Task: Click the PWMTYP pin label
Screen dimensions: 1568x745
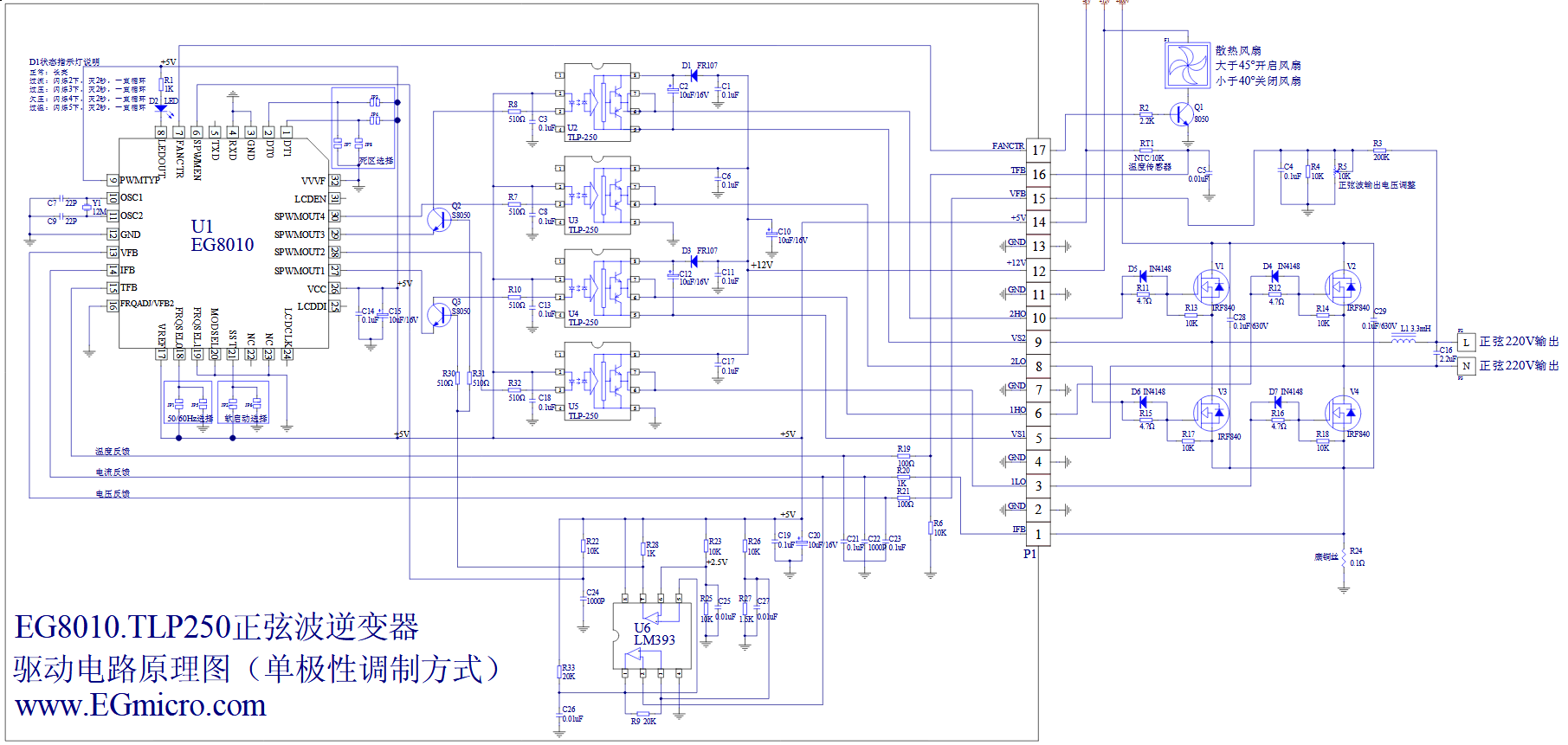Action: point(139,180)
